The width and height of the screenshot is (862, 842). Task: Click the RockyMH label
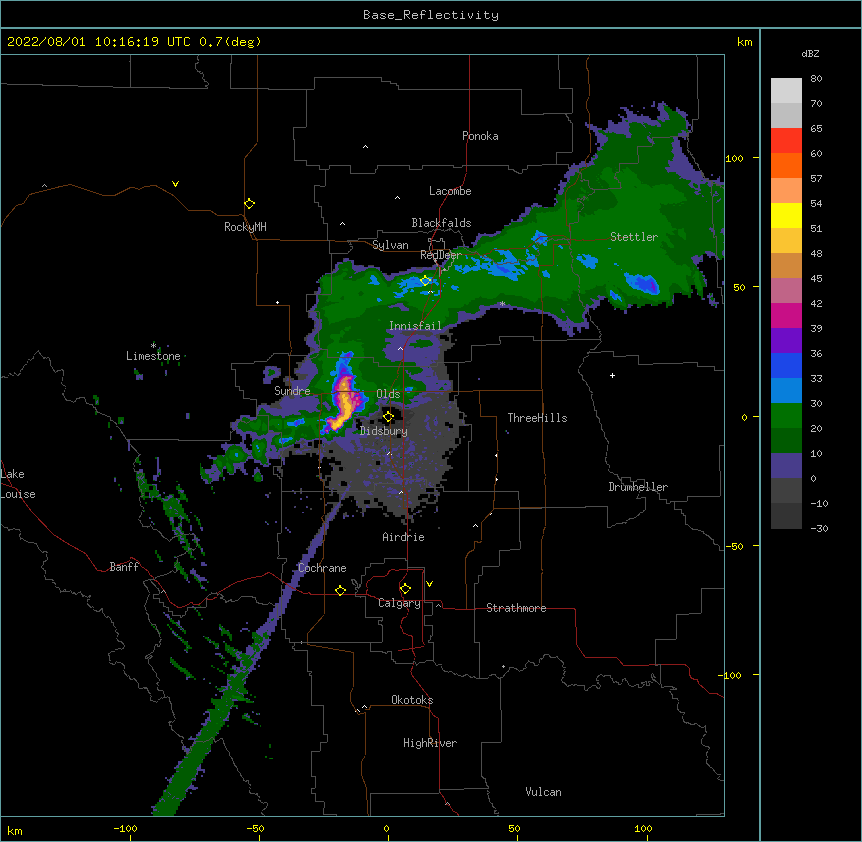coord(245,227)
